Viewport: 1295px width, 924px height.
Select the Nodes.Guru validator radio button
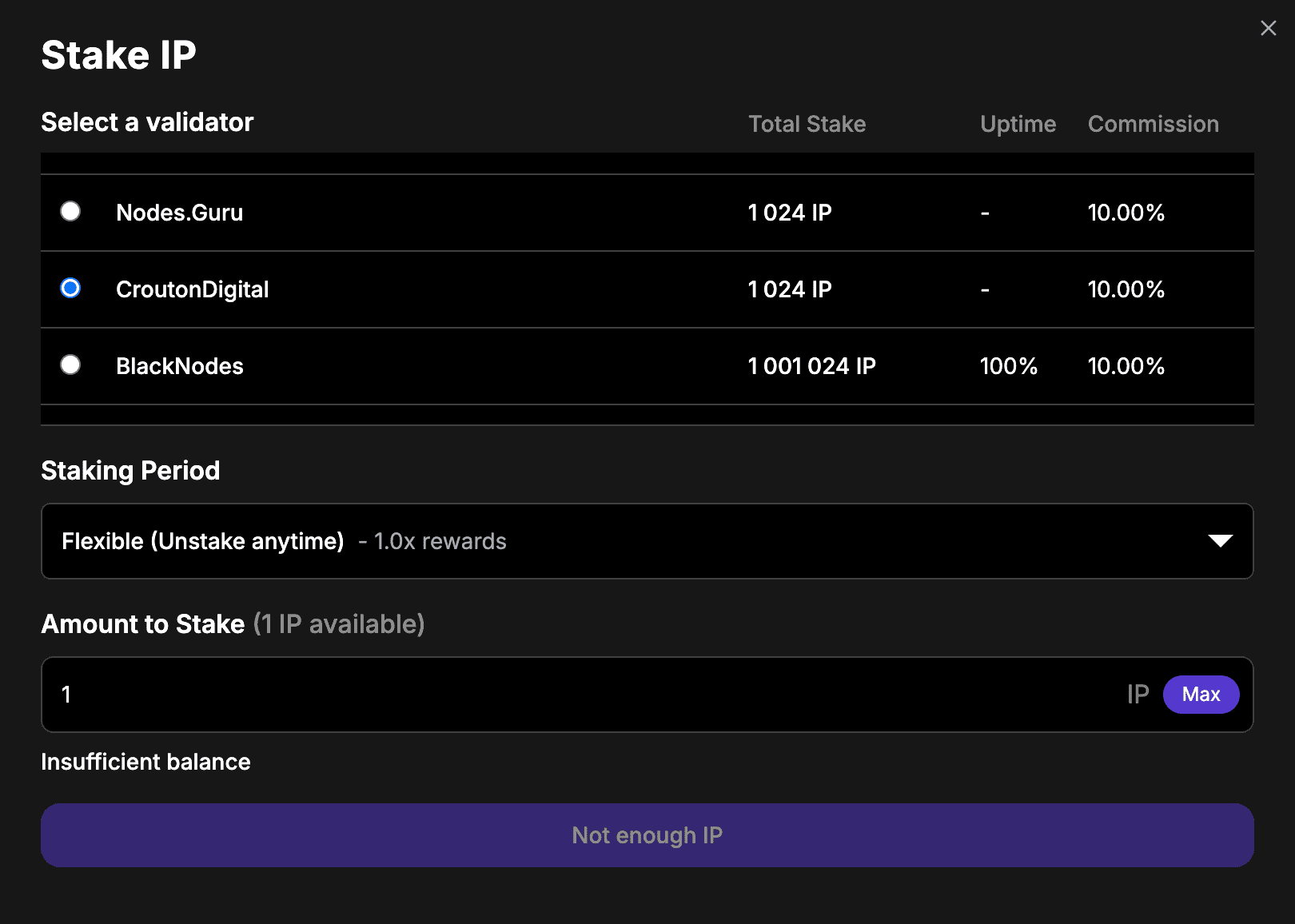click(70, 211)
